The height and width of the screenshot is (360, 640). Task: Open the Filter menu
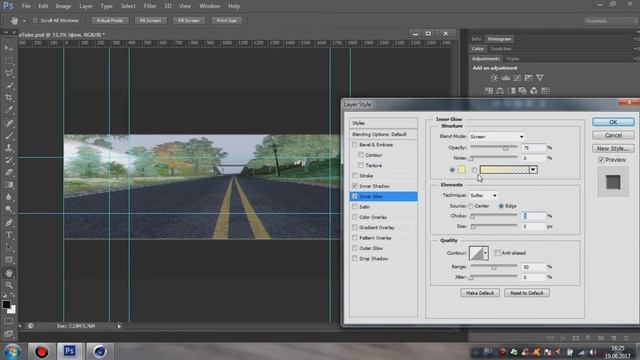pyautogui.click(x=150, y=6)
